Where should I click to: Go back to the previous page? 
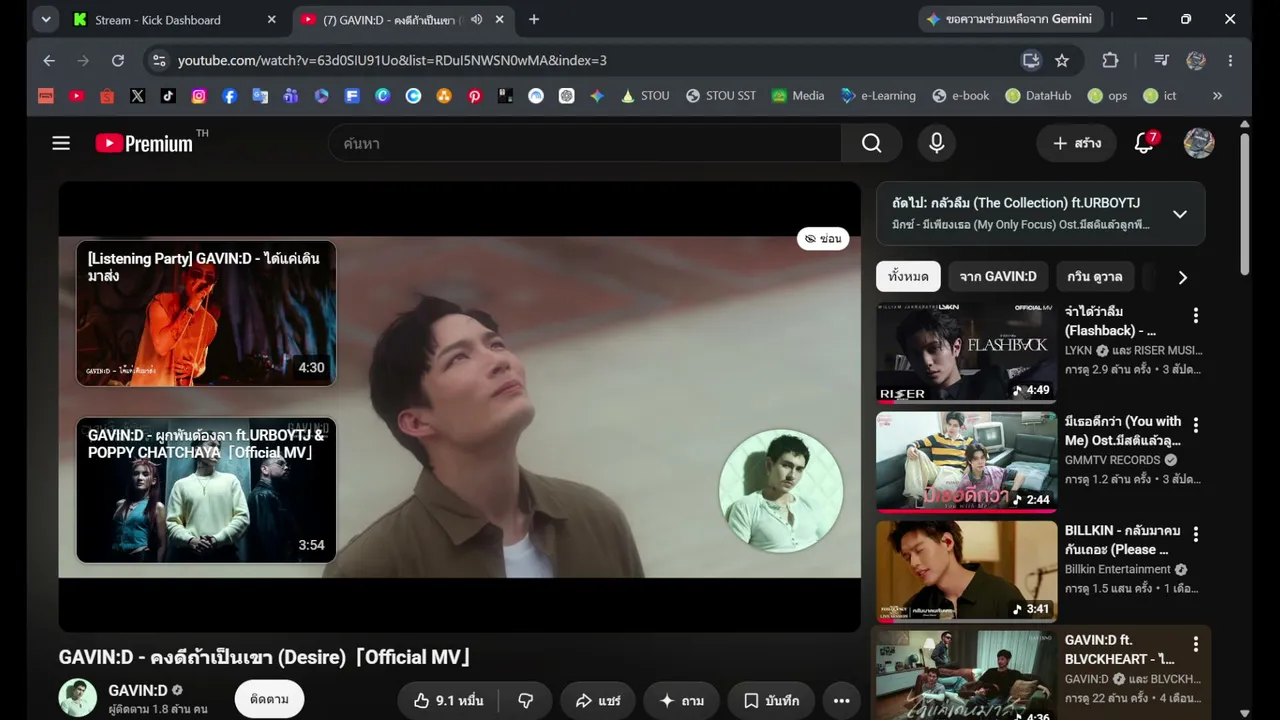click(x=49, y=60)
